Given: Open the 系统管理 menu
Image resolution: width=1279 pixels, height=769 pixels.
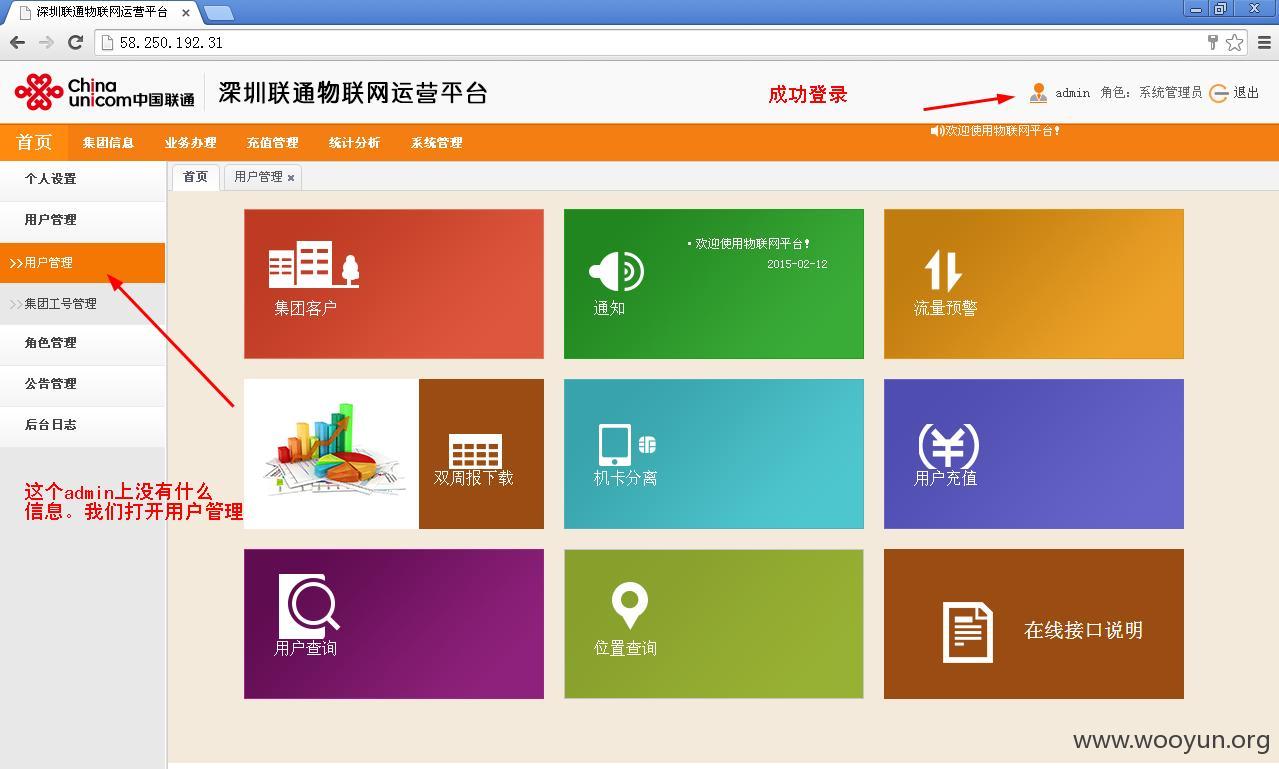Looking at the screenshot, I should point(436,142).
